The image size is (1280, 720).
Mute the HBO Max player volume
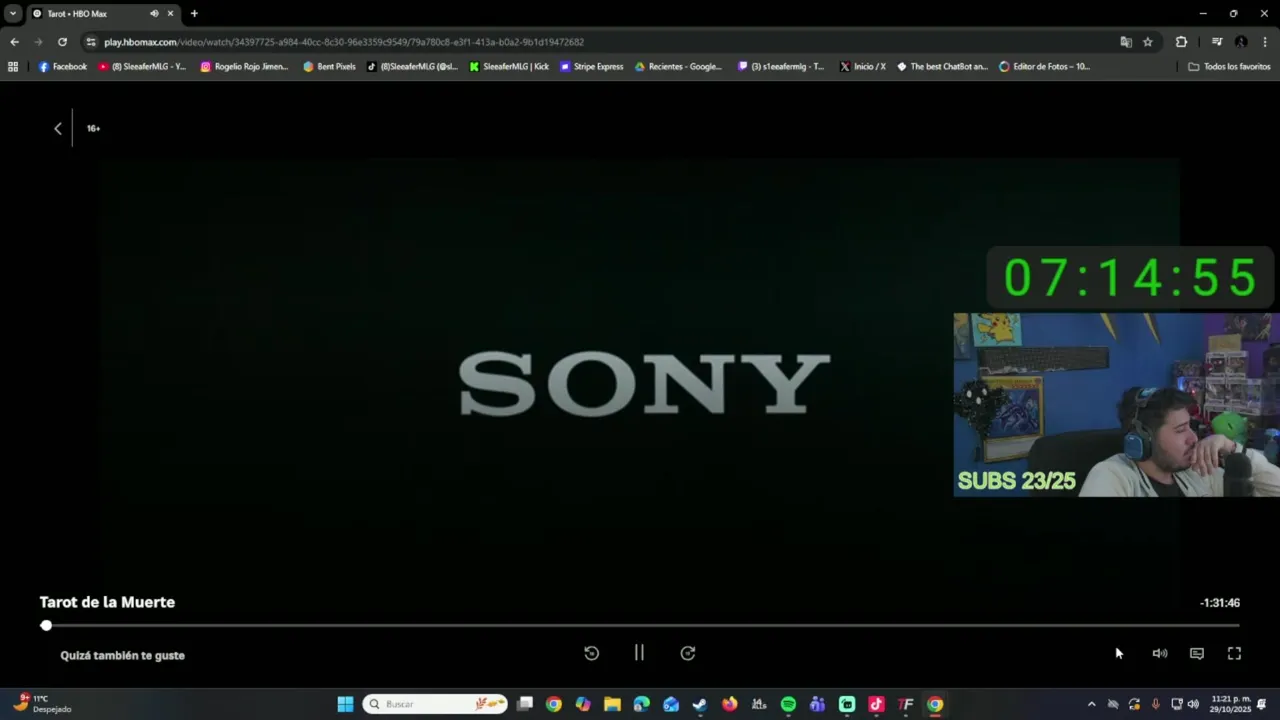pos(1160,653)
